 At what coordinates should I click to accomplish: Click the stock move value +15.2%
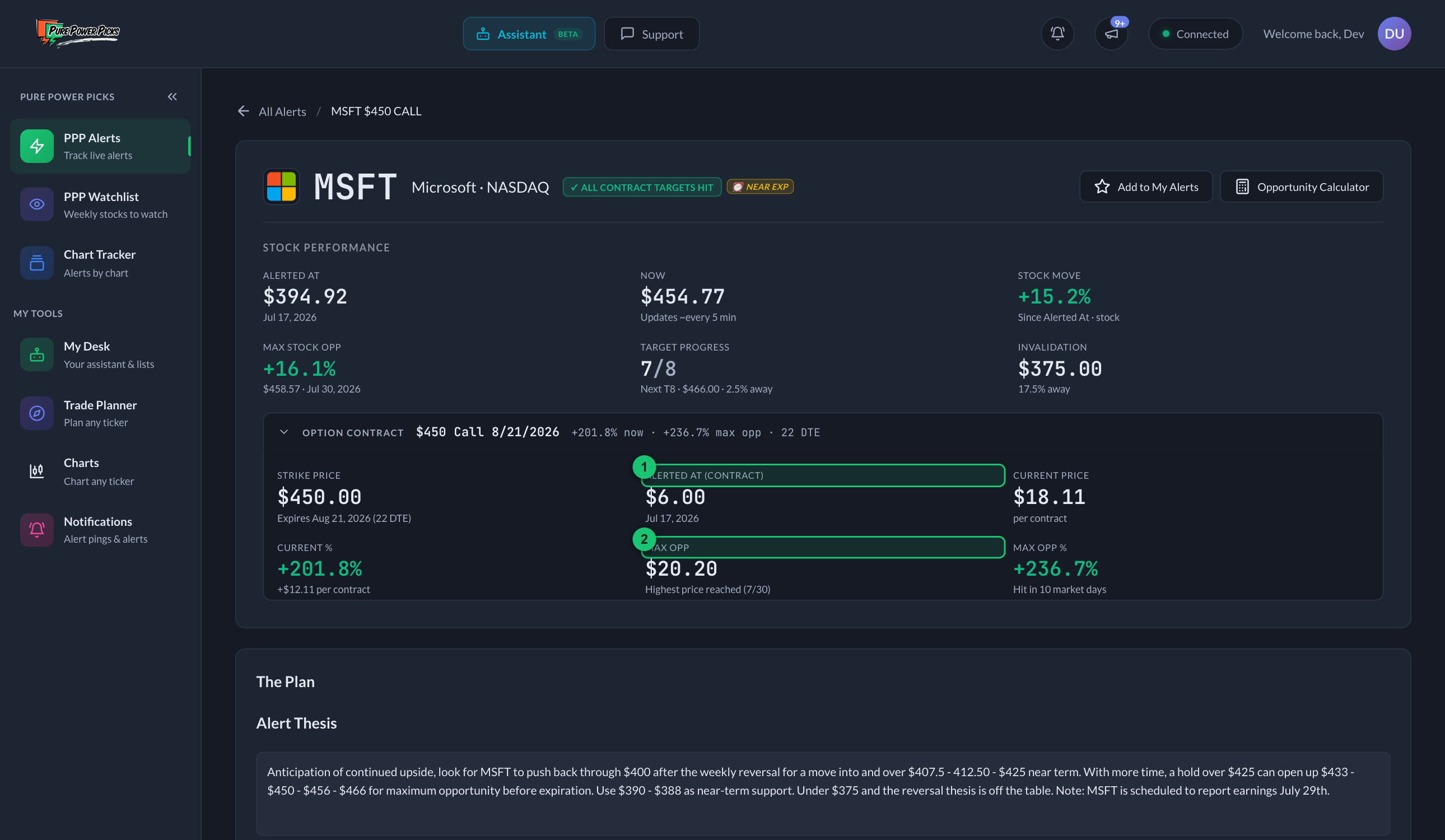pos(1054,296)
